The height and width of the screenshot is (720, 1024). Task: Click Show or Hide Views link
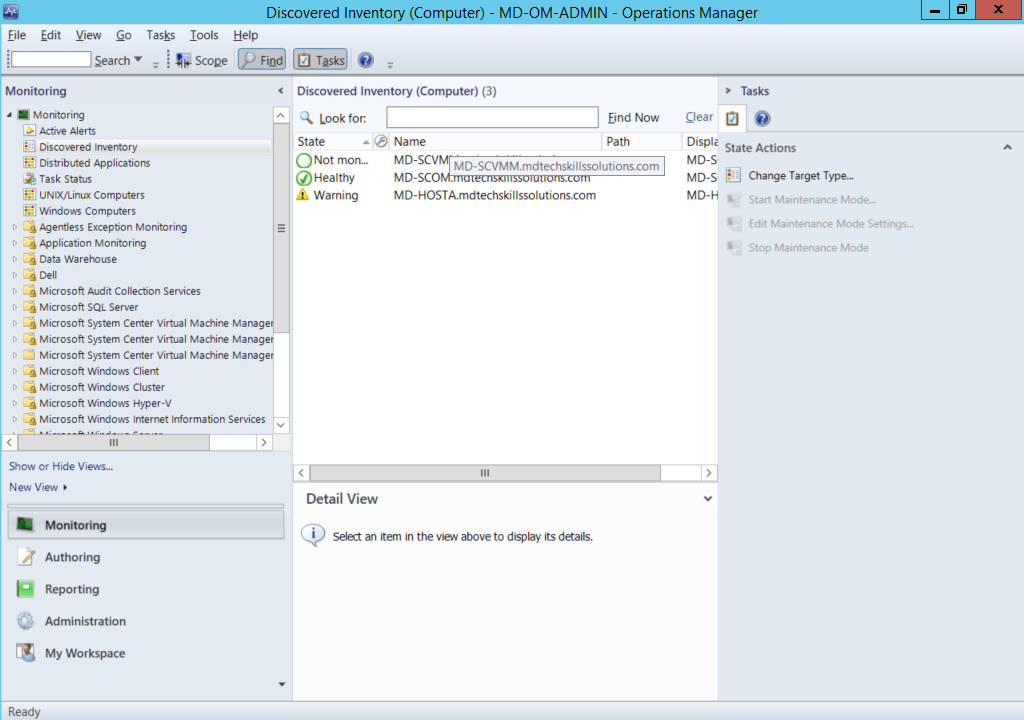point(61,466)
